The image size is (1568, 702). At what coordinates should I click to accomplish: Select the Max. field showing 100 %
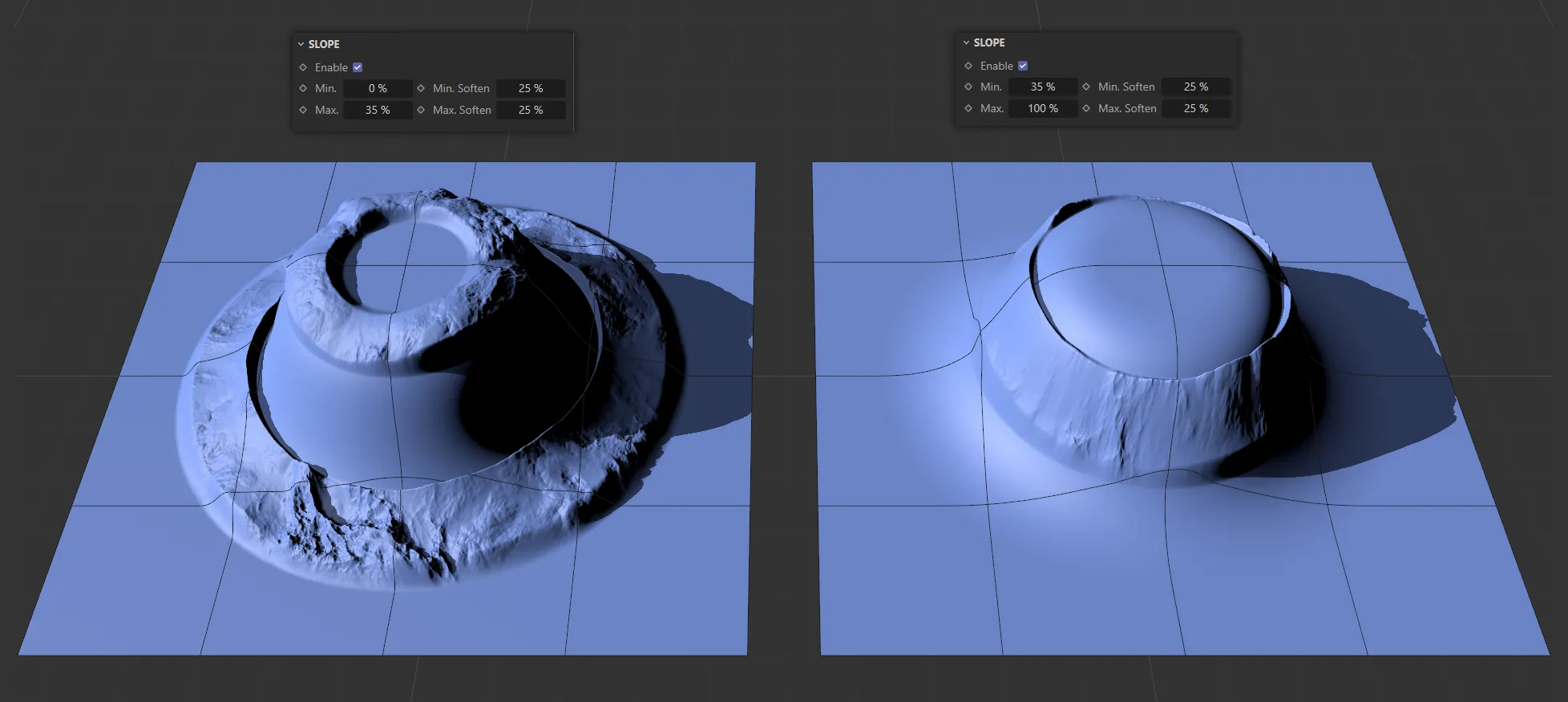click(1042, 108)
